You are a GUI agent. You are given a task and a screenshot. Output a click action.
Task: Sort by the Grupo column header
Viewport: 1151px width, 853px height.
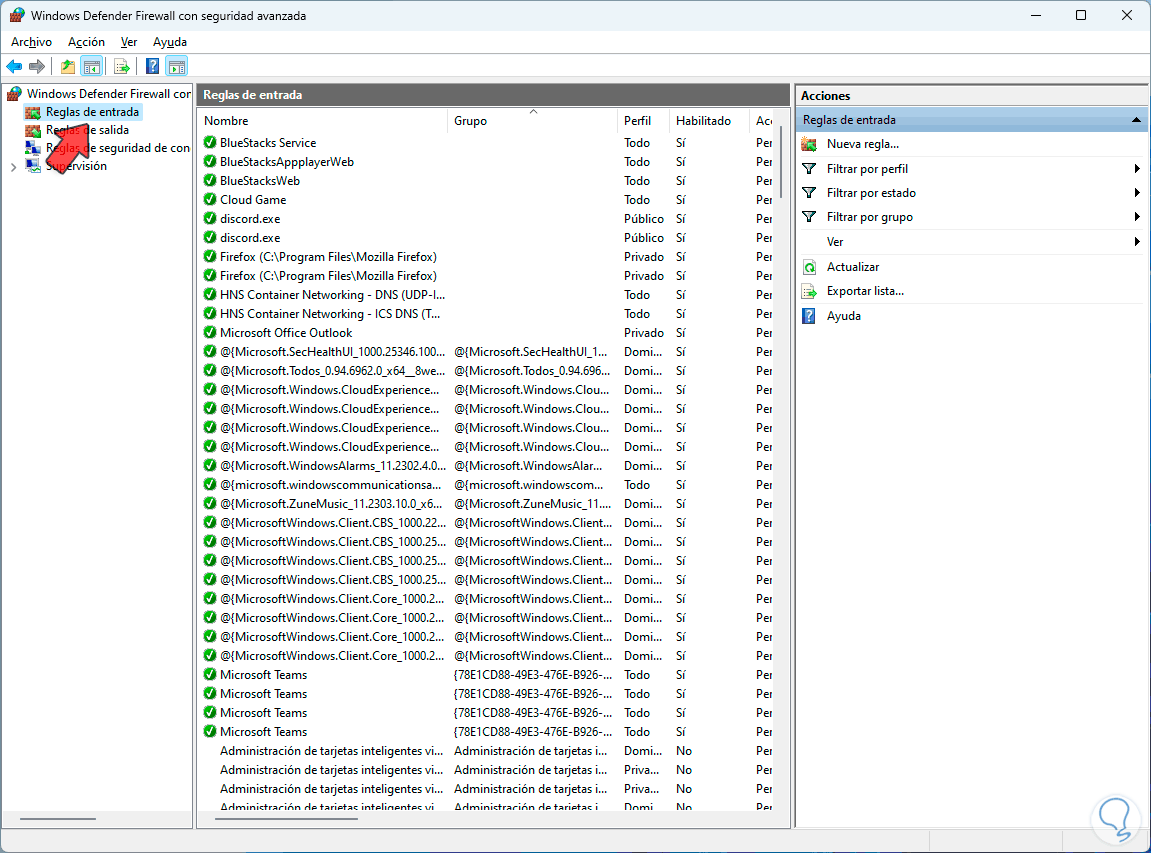(x=532, y=121)
